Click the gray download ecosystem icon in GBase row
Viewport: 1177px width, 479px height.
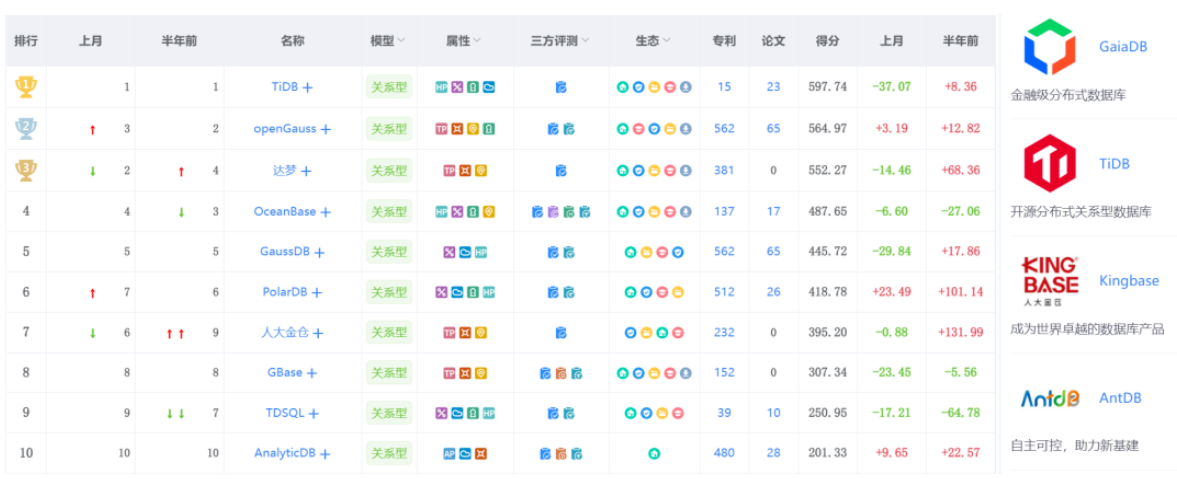685,373
